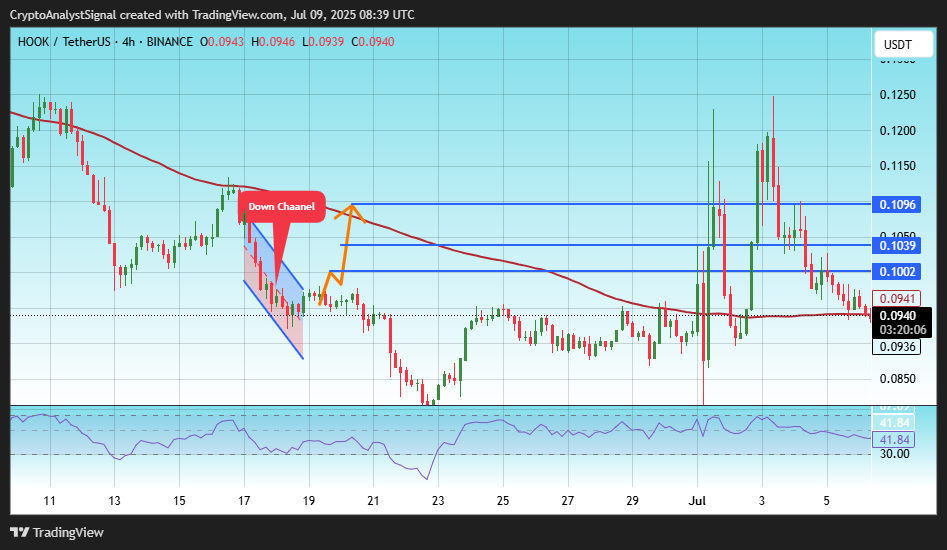Click the 11 date axis label

(50, 500)
